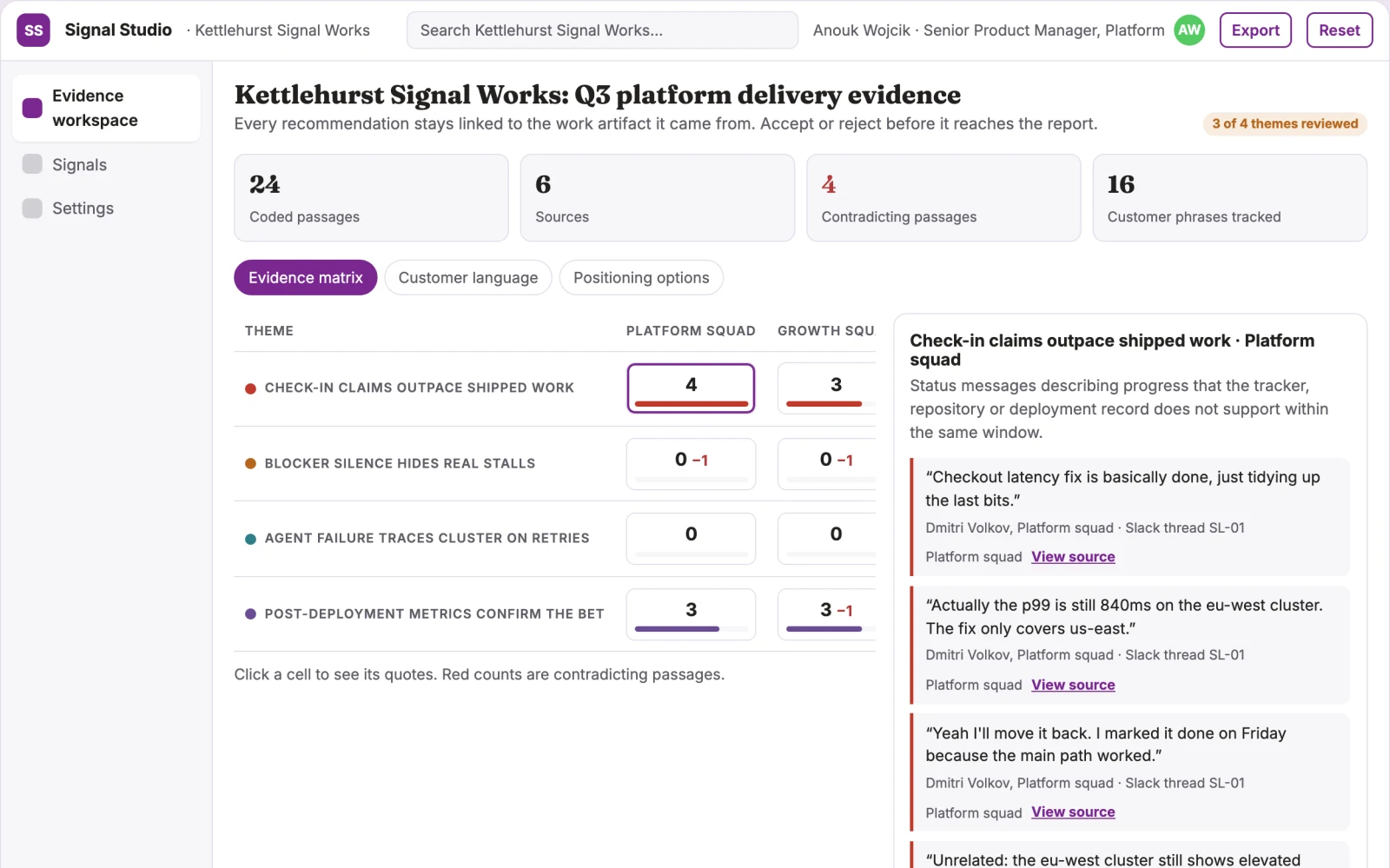Open View source for the marked-done-Friday quote
Image resolution: width=1390 pixels, height=868 pixels.
(1073, 812)
